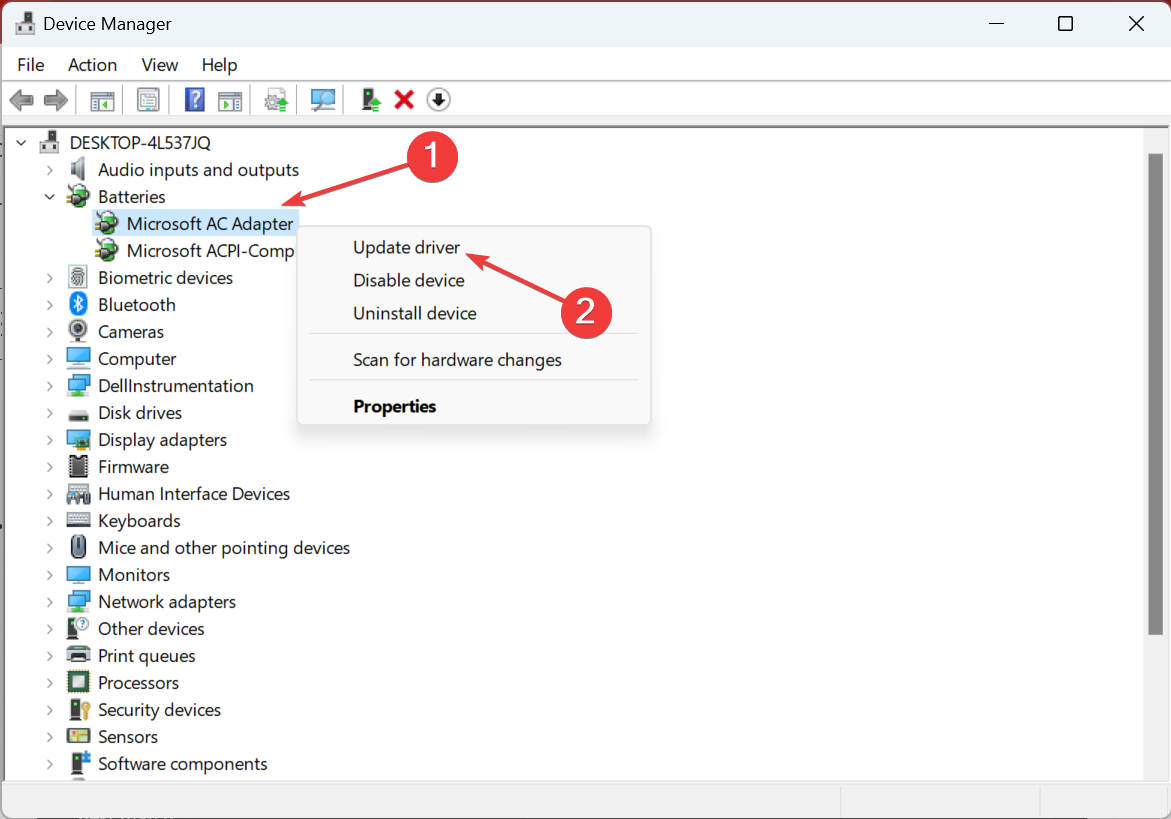Image resolution: width=1171 pixels, height=819 pixels.
Task: Click the Network adapters icon
Action: (78, 602)
